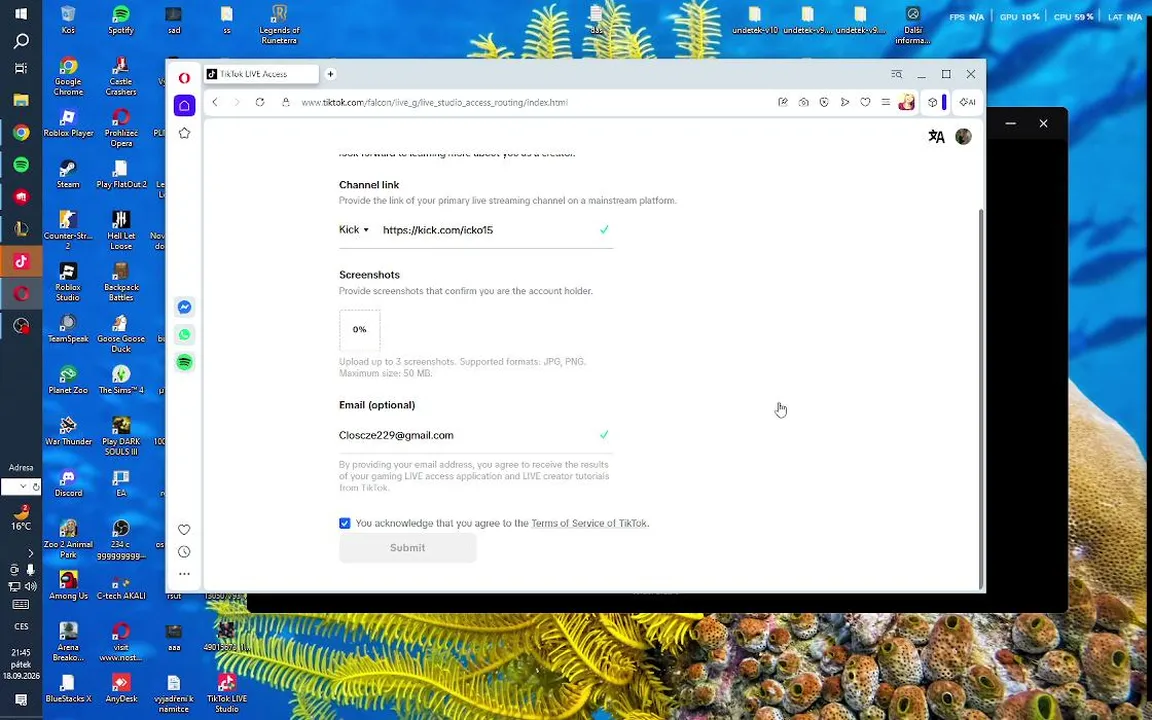Open Windows search magnifier in taskbar

click(x=21, y=41)
